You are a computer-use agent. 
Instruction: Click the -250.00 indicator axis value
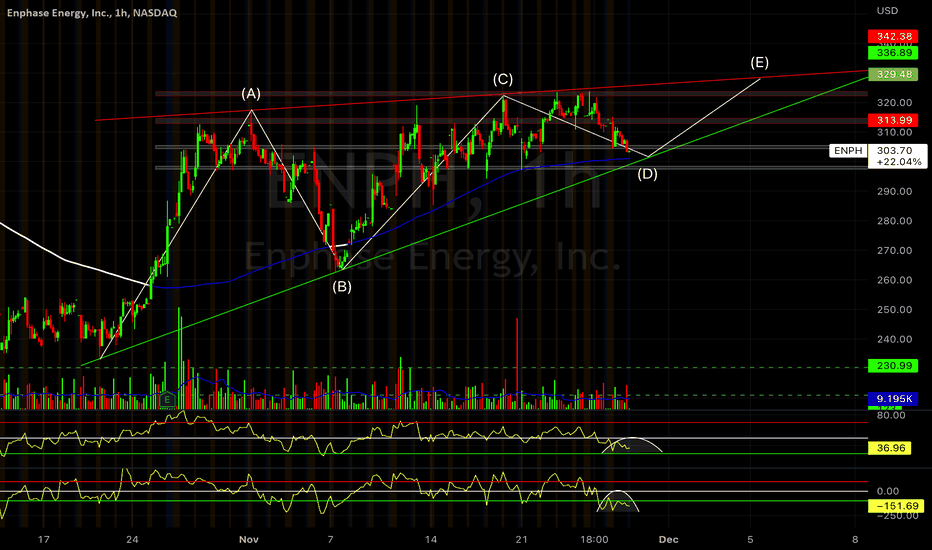click(x=896, y=516)
